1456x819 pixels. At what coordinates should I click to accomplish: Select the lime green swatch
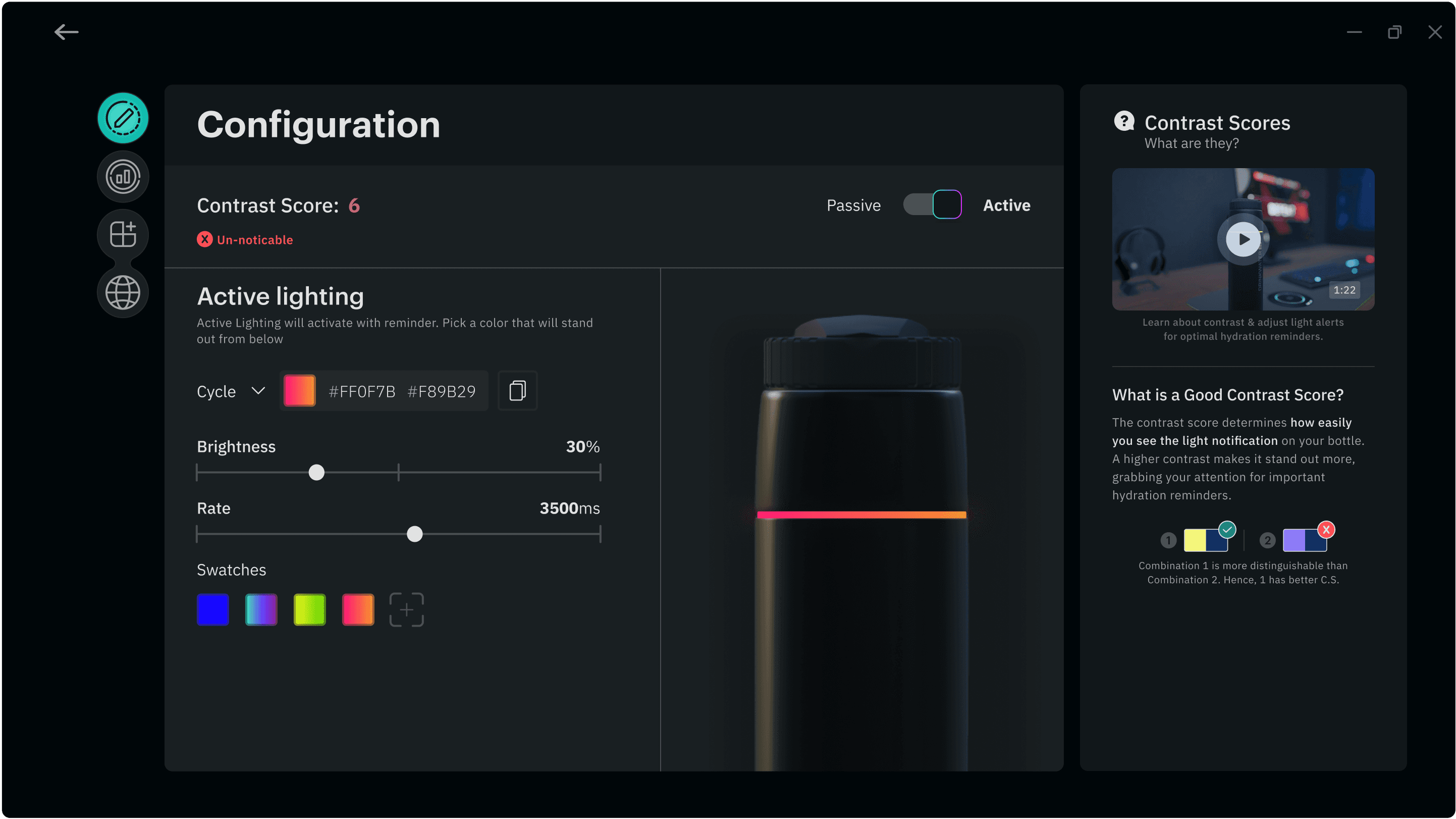click(310, 610)
